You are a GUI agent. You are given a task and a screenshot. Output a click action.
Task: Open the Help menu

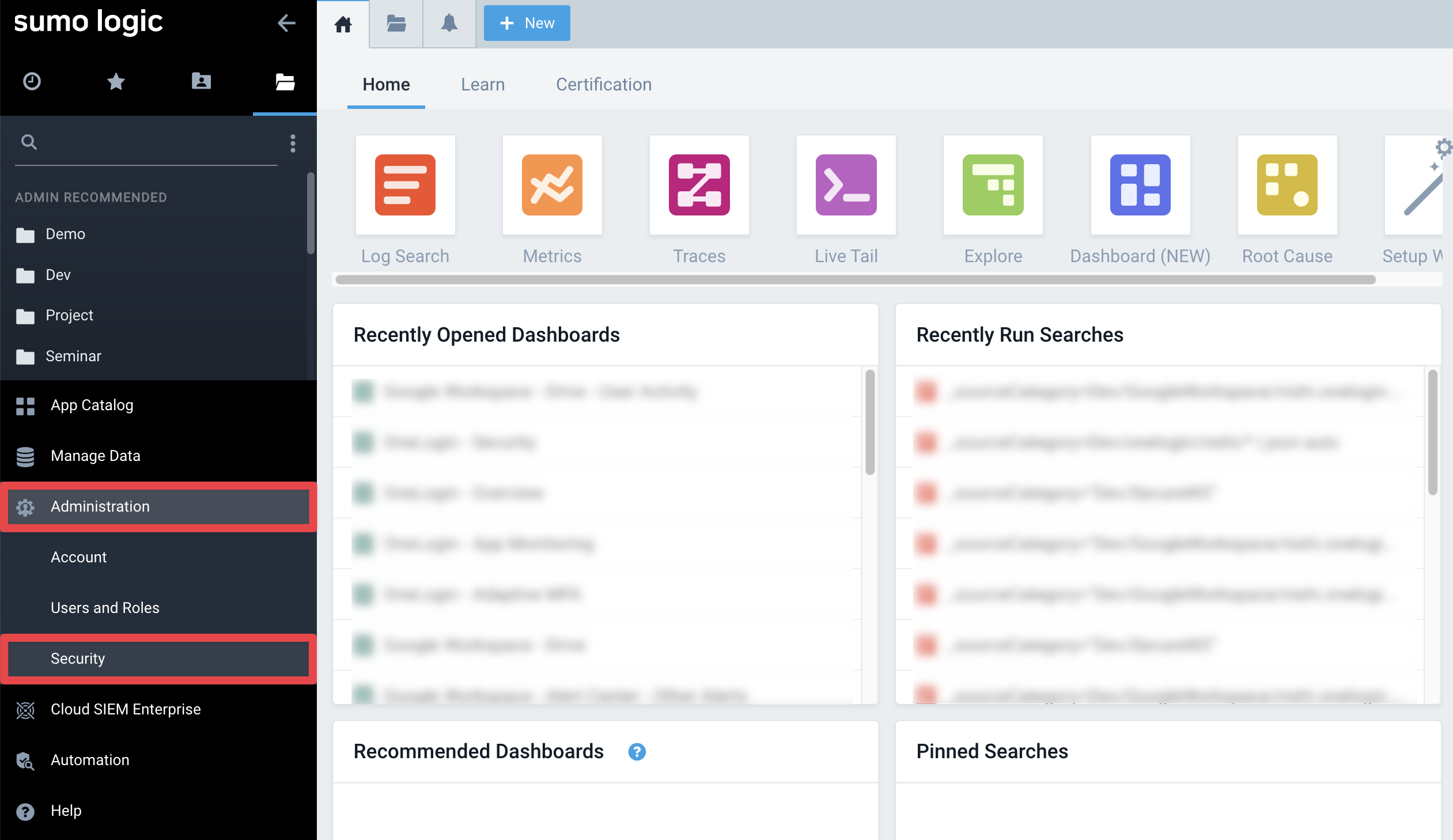pyautogui.click(x=158, y=811)
